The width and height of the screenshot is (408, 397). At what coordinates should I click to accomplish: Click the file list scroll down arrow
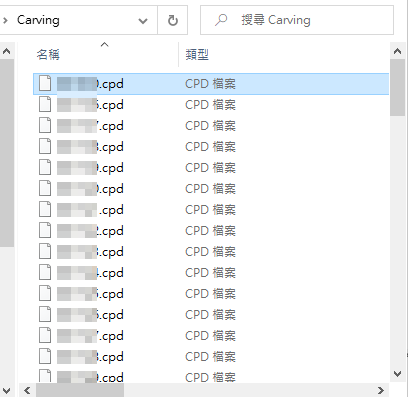[x=397, y=374]
